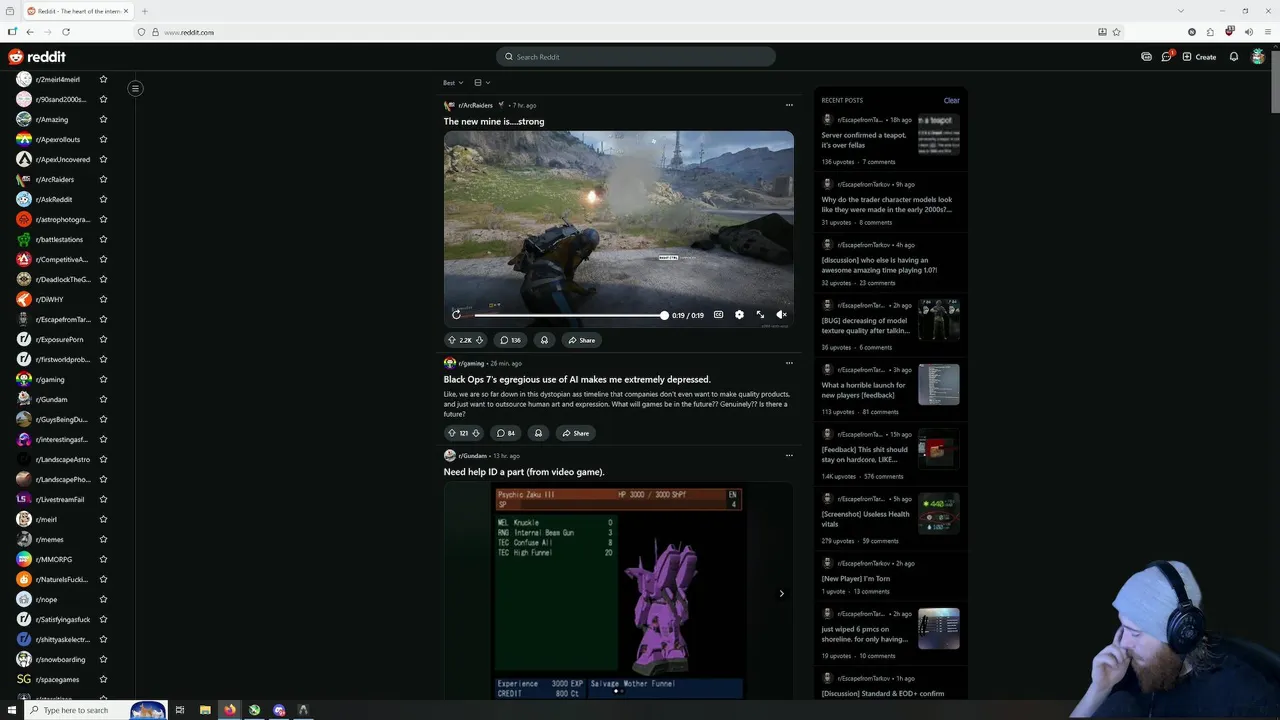Open the Reddit advertise icon in header
Screen dimensions: 1280x720
pyautogui.click(x=1146, y=57)
